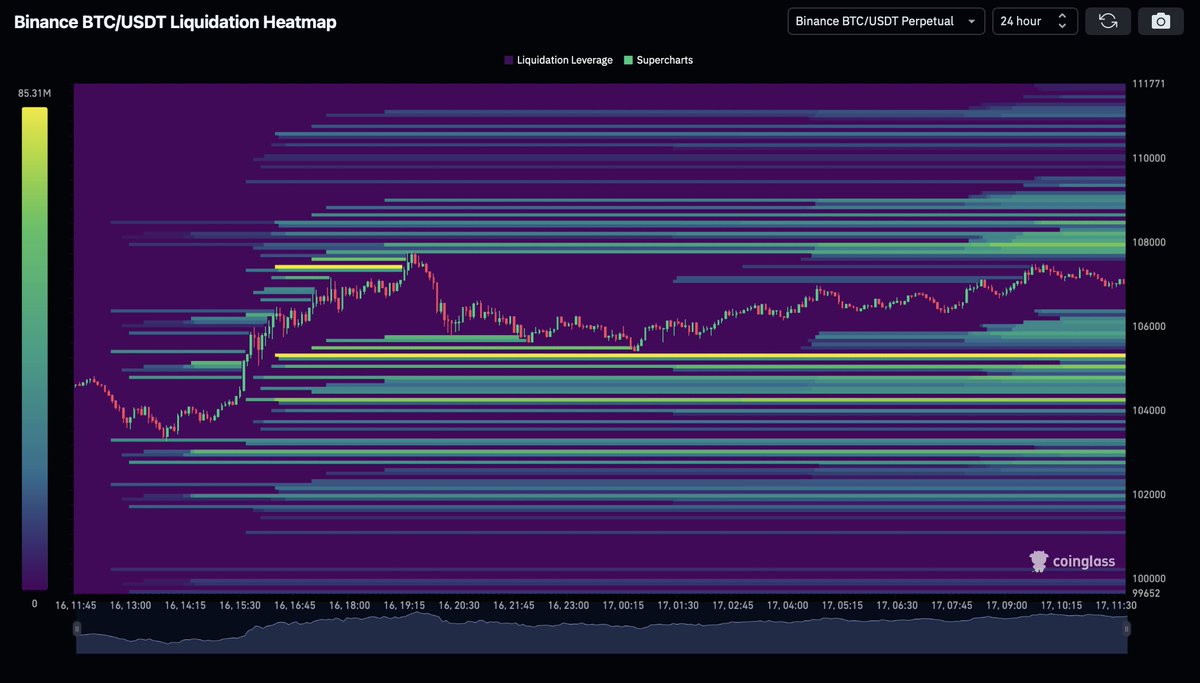Click the time label 16, 23:00
Image resolution: width=1200 pixels, height=683 pixels.
(x=569, y=606)
